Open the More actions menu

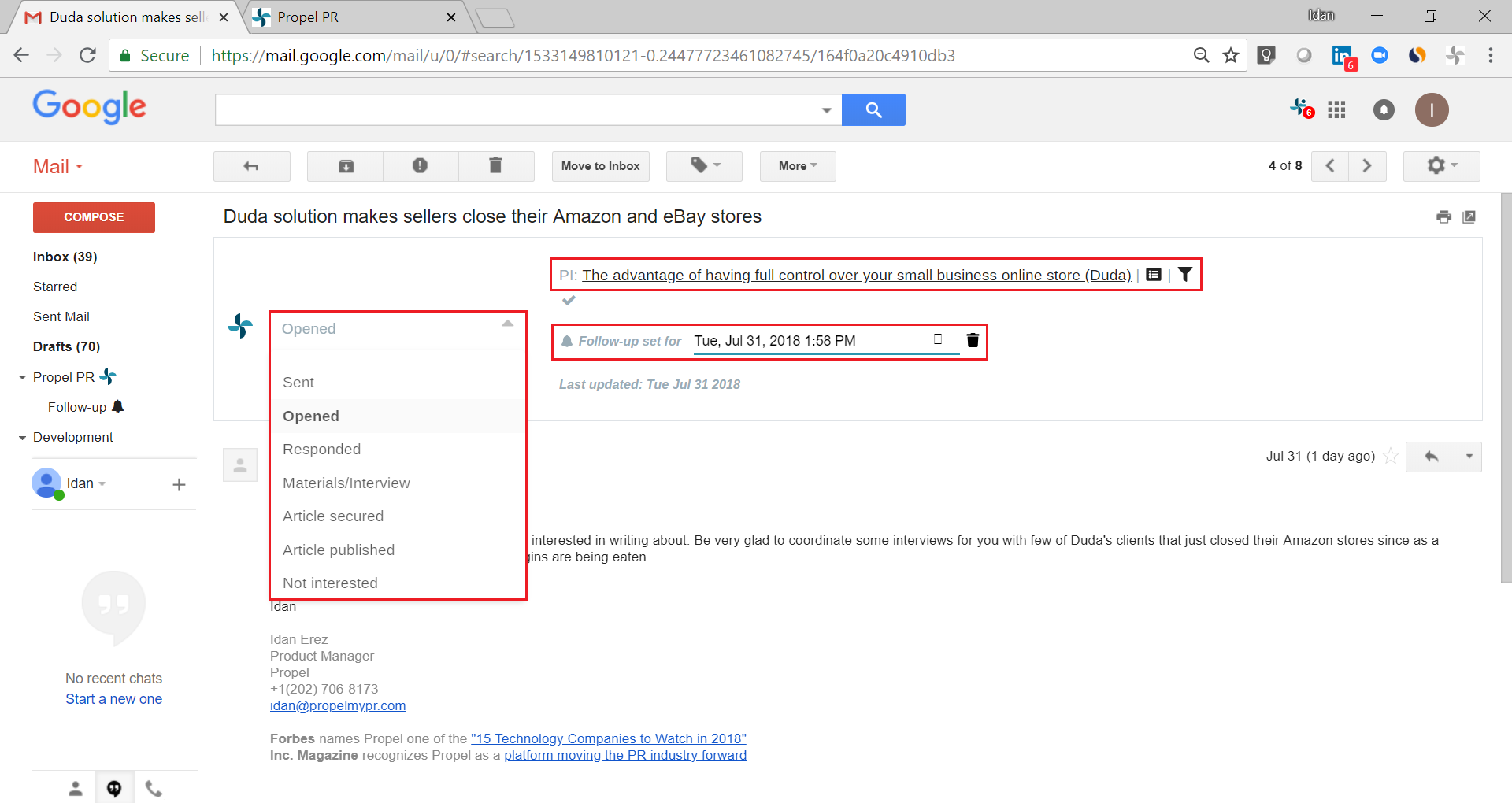click(798, 166)
